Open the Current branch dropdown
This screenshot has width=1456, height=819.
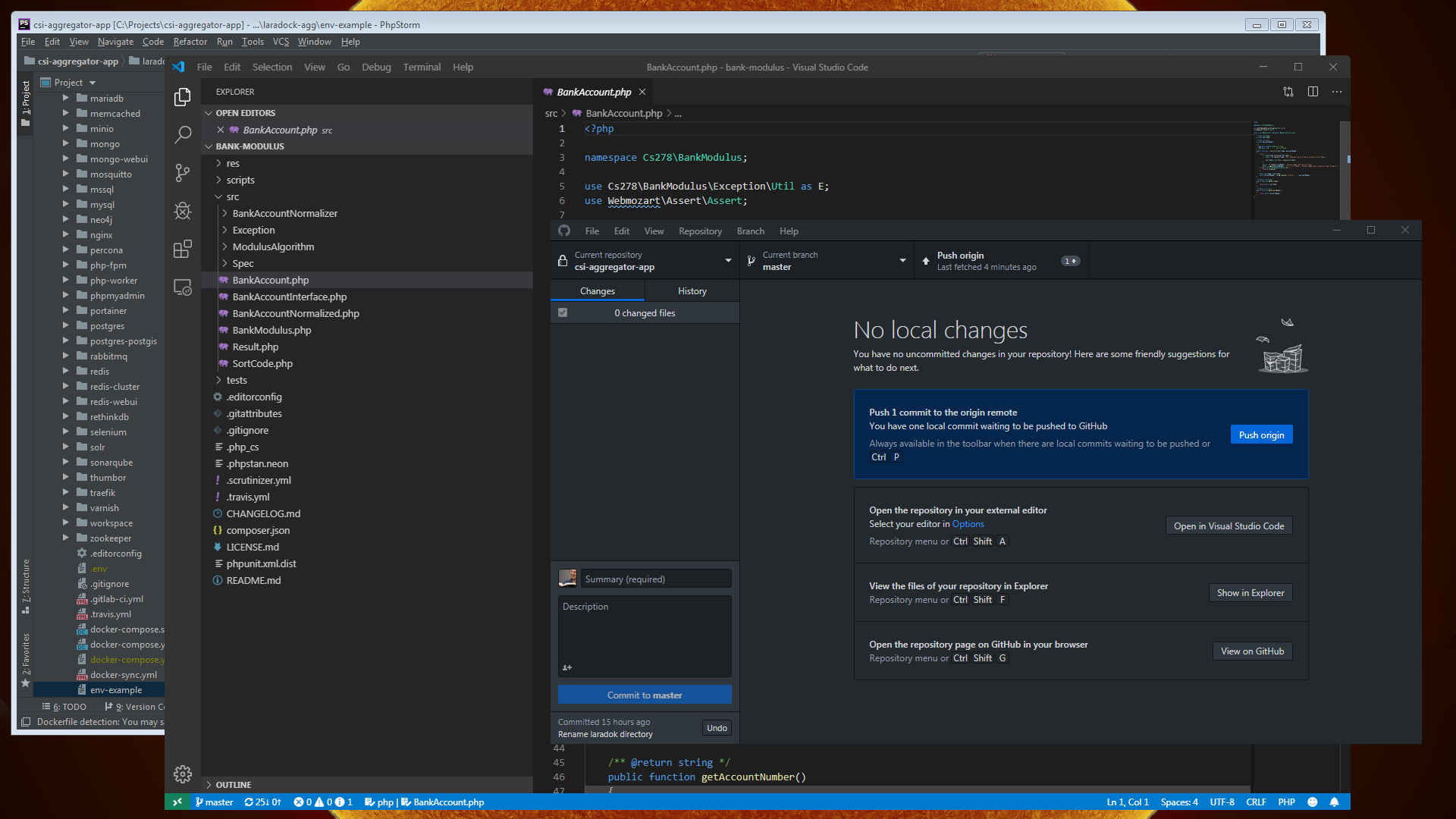pos(827,261)
